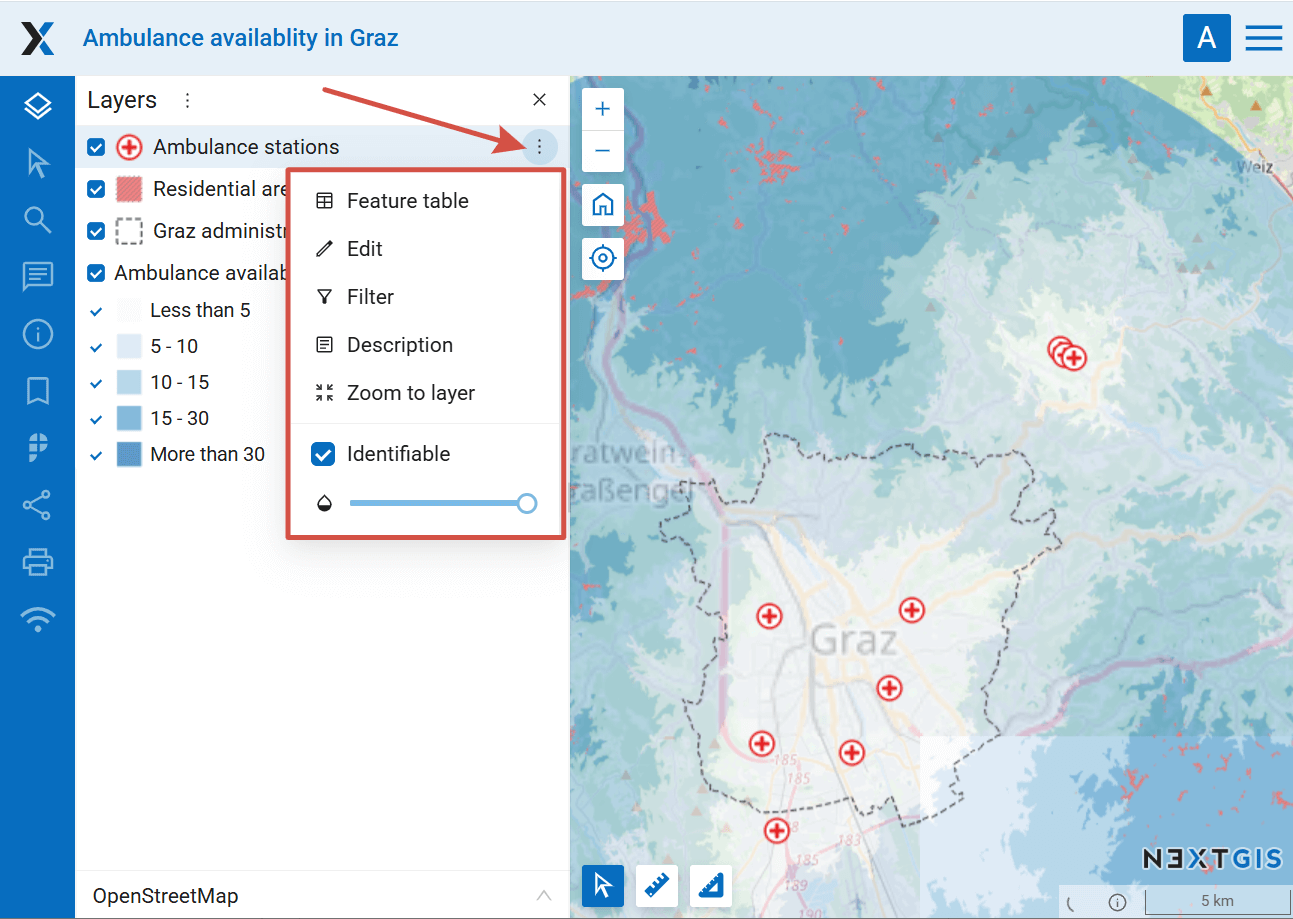Click the home extent button

click(x=603, y=205)
